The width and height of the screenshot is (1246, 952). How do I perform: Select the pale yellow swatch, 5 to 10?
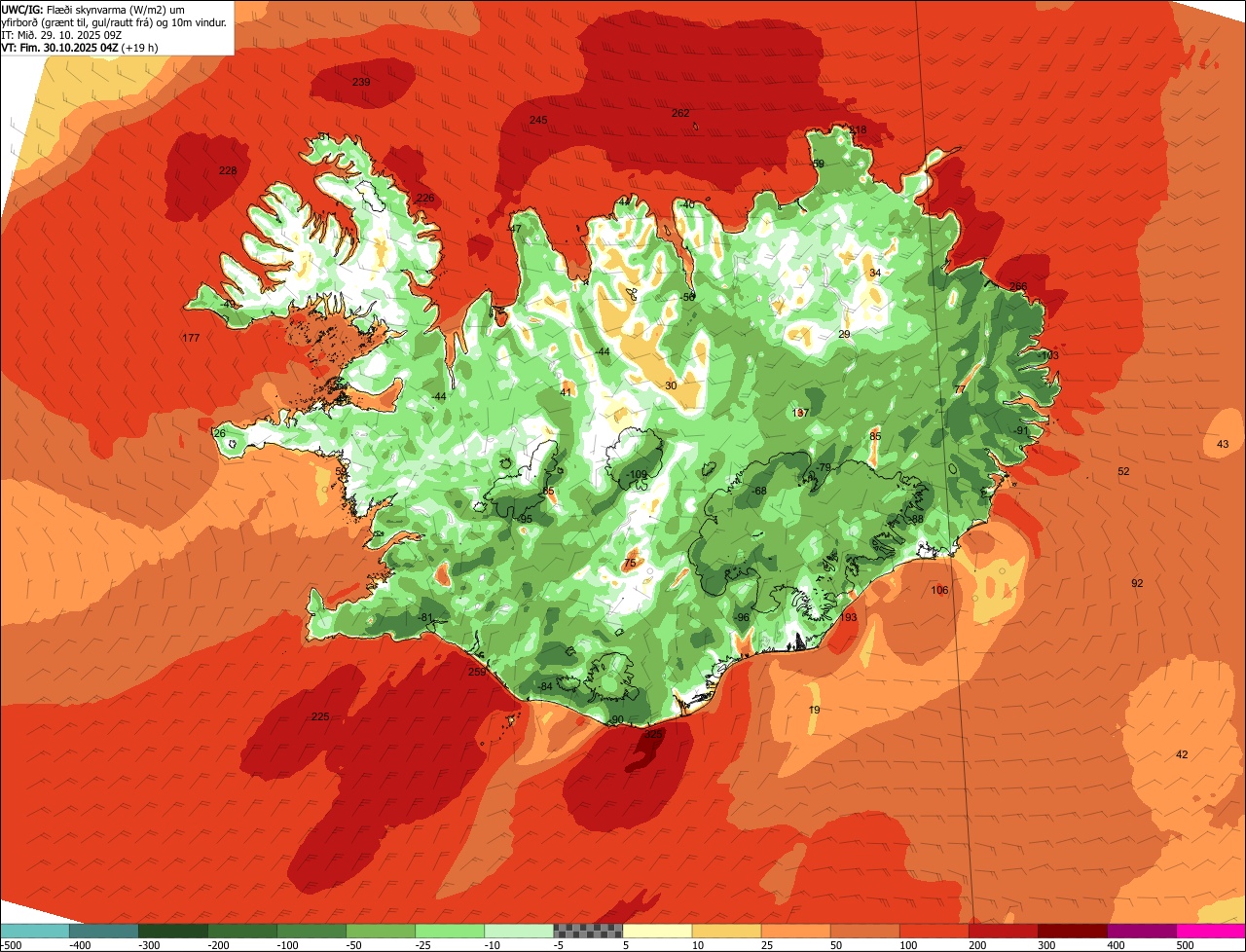coord(657,931)
